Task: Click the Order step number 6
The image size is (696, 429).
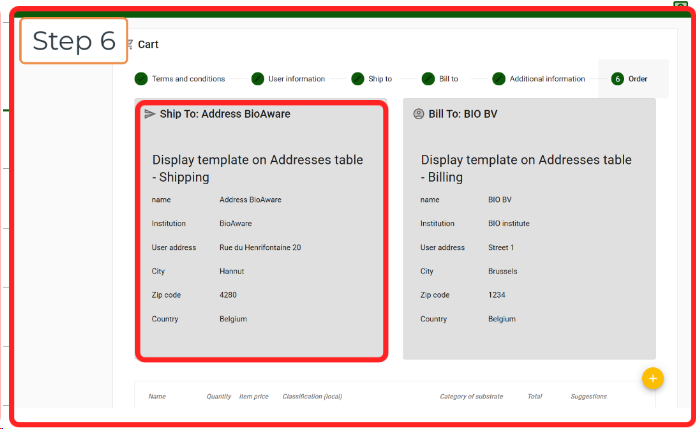Action: (617, 78)
